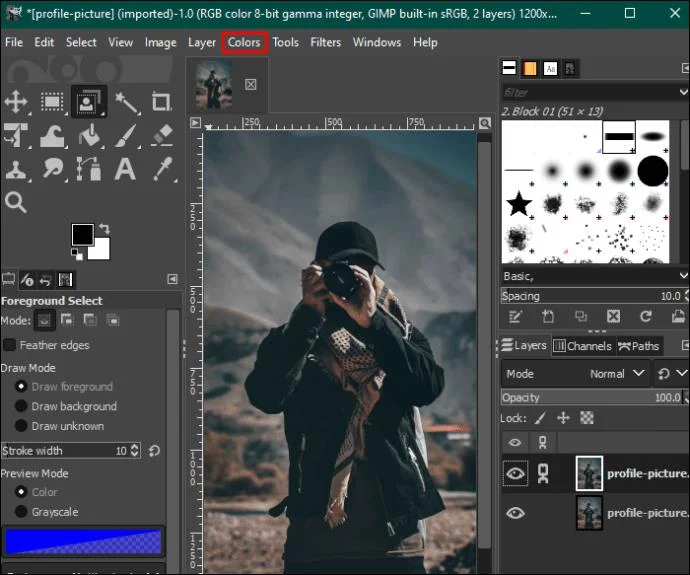The height and width of the screenshot is (575, 690).
Task: Hide the top profile-picture layer
Action: point(515,474)
